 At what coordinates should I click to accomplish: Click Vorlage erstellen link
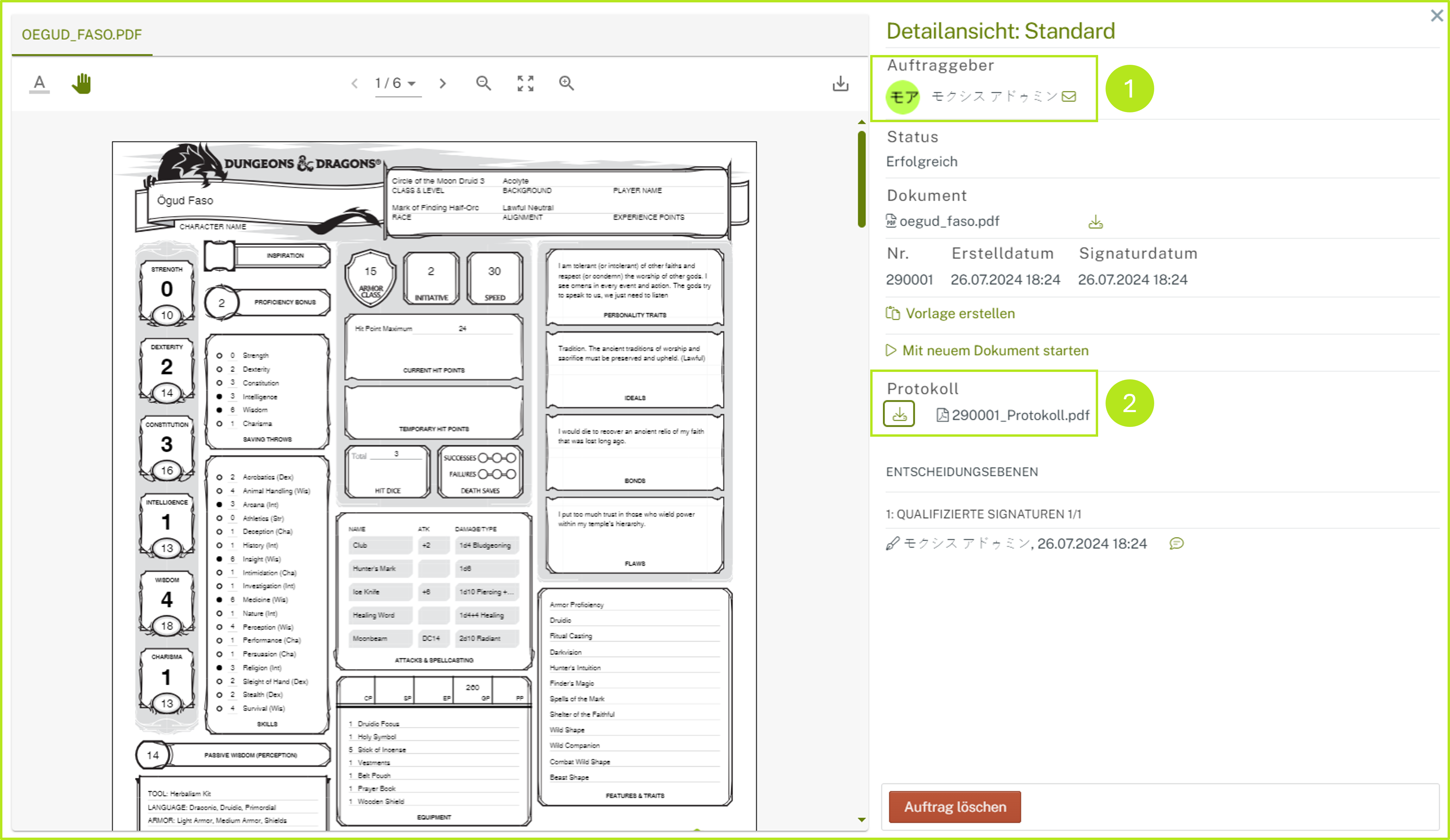tap(959, 313)
